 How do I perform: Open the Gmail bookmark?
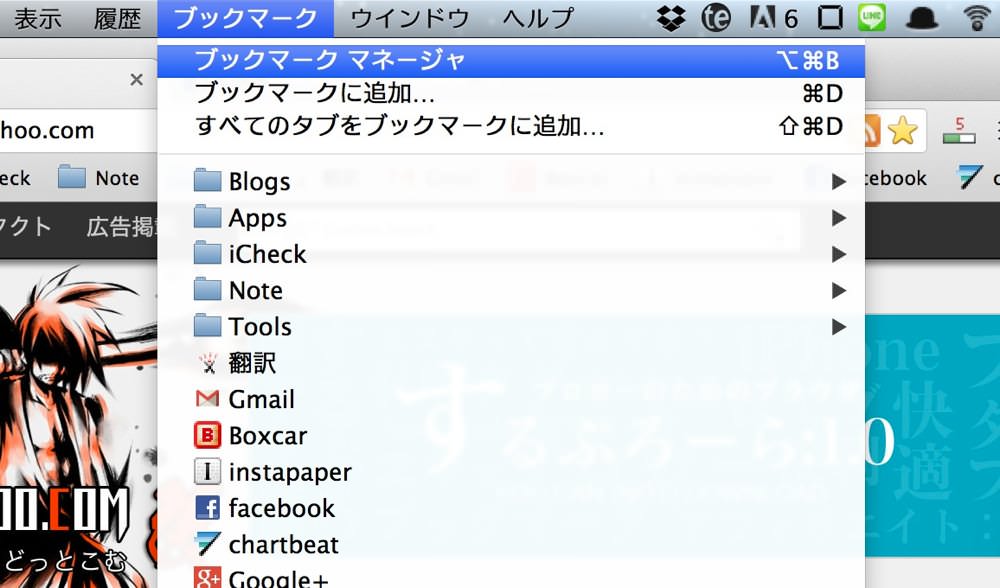511,399
